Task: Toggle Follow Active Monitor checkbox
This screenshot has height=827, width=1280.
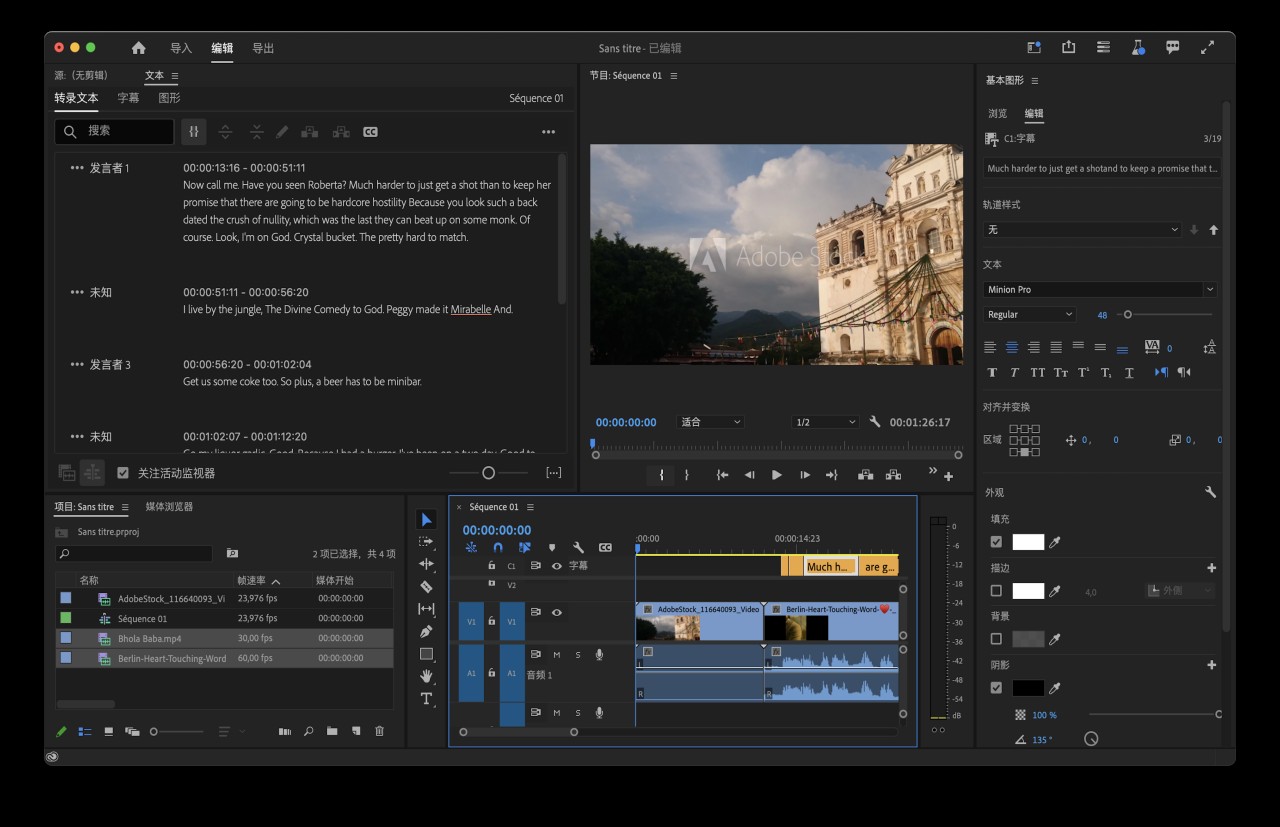Action: (123, 473)
